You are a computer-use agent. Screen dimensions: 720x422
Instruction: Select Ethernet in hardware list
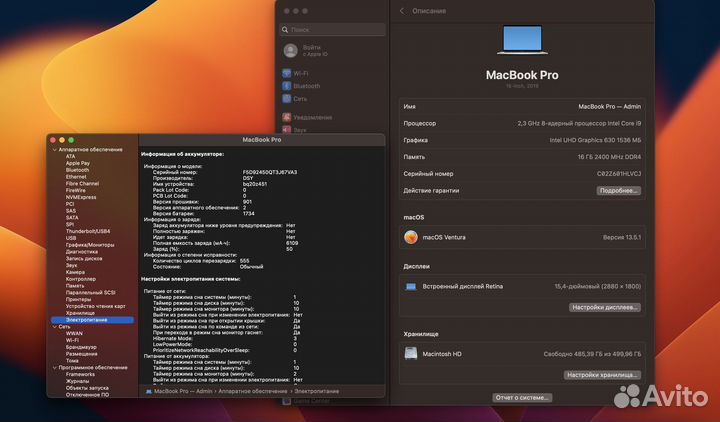[76, 177]
